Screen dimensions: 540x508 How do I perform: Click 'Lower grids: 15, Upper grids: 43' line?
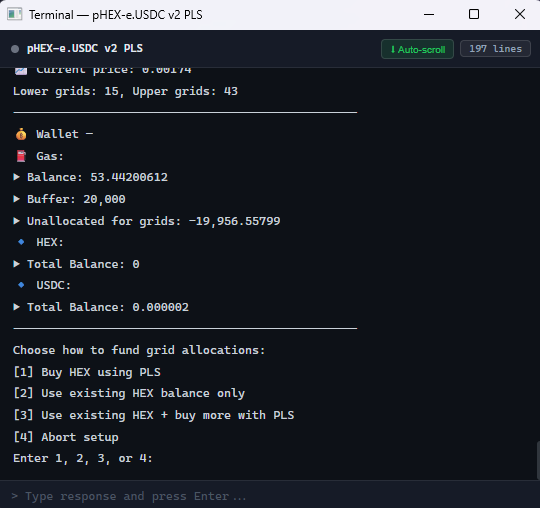pos(125,91)
